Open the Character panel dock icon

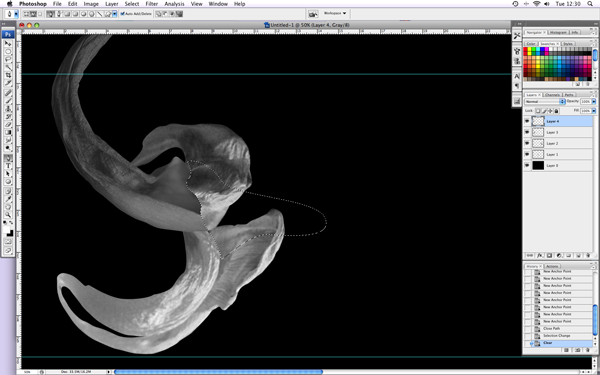pos(517,76)
